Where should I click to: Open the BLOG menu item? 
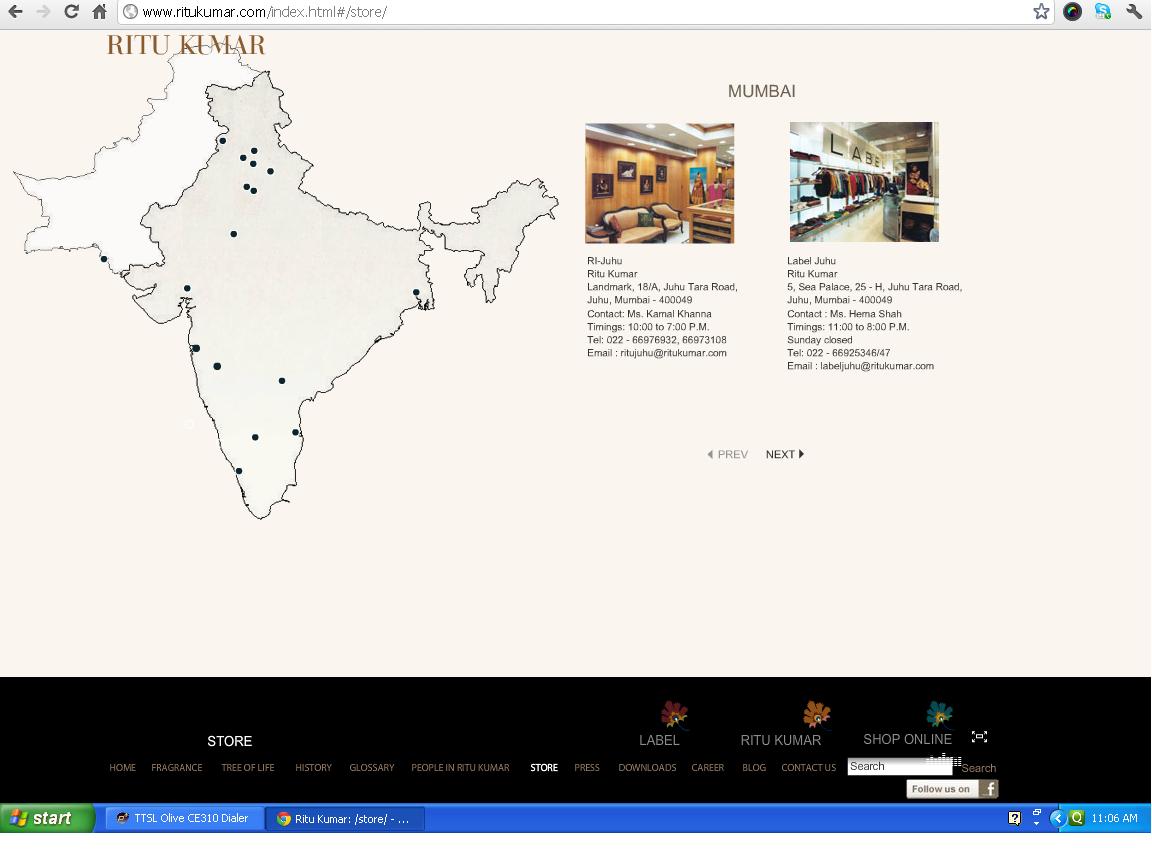754,768
